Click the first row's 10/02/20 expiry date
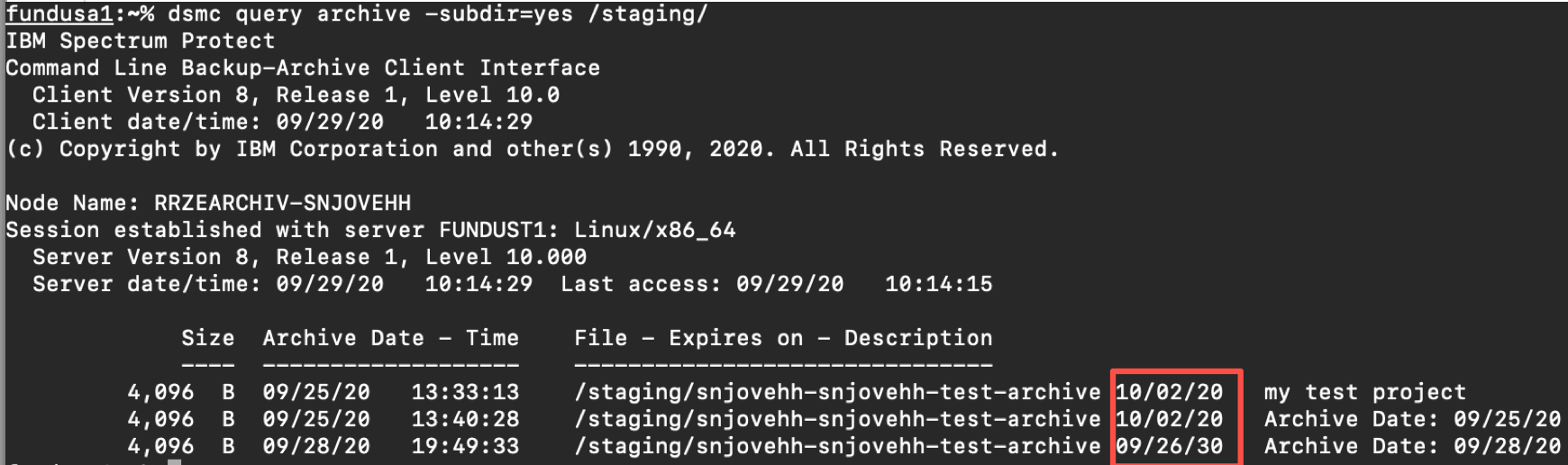 click(1169, 392)
